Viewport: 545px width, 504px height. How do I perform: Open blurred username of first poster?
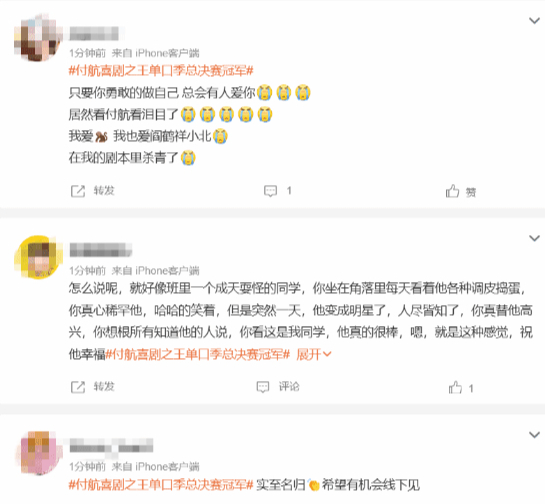tap(94, 34)
